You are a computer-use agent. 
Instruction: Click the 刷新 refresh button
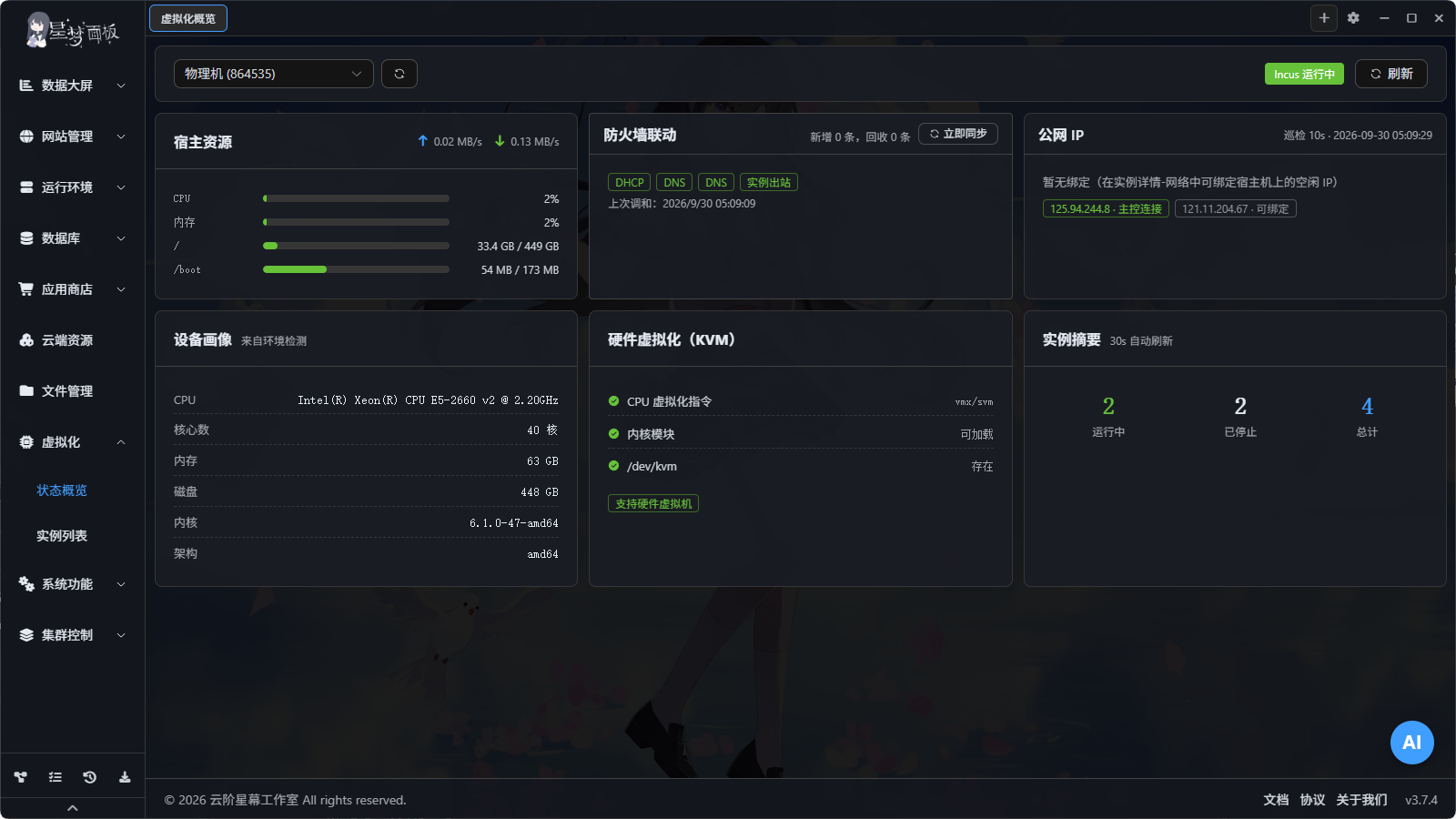[x=1391, y=74]
